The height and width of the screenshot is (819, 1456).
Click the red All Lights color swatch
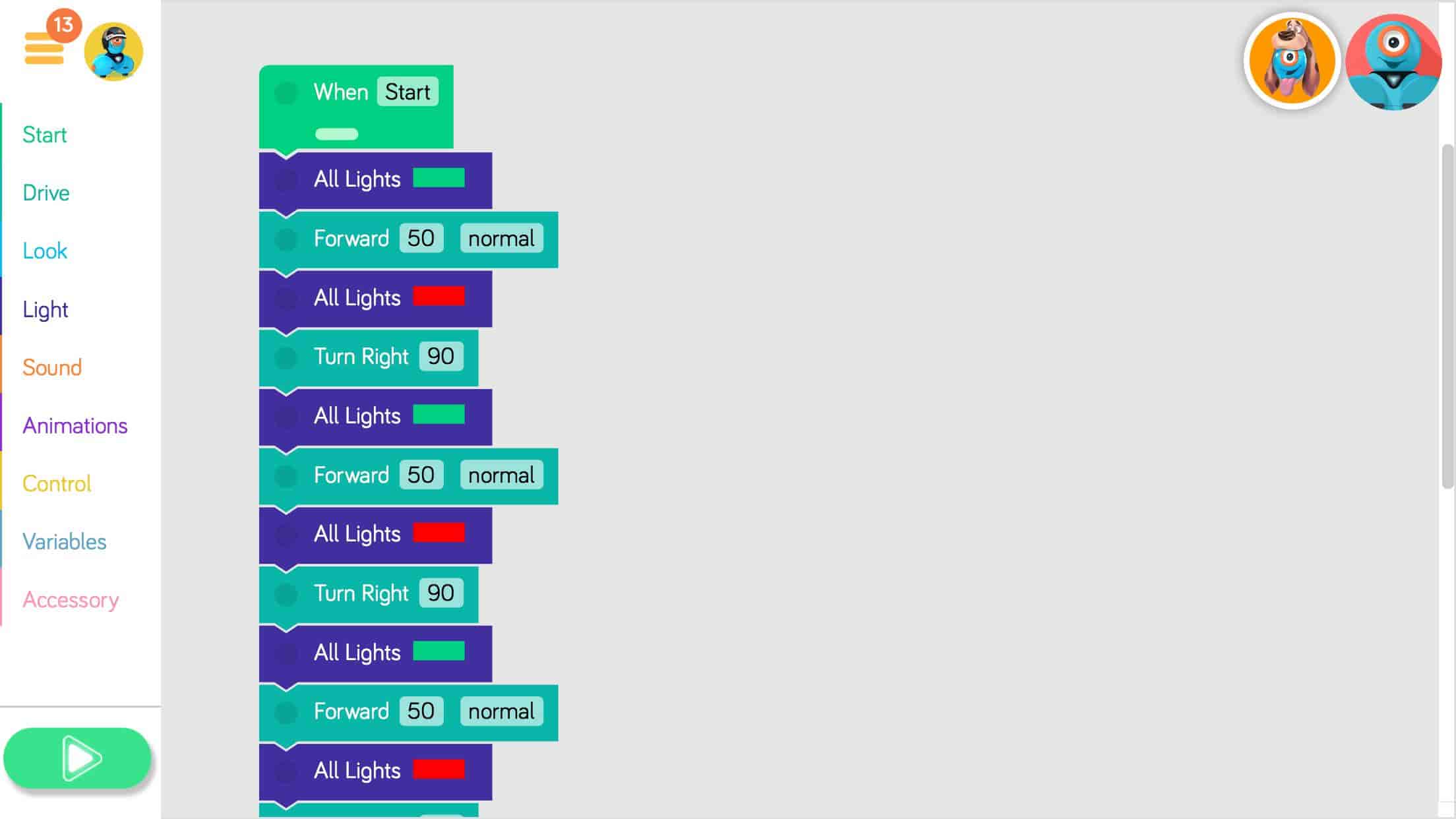438,297
